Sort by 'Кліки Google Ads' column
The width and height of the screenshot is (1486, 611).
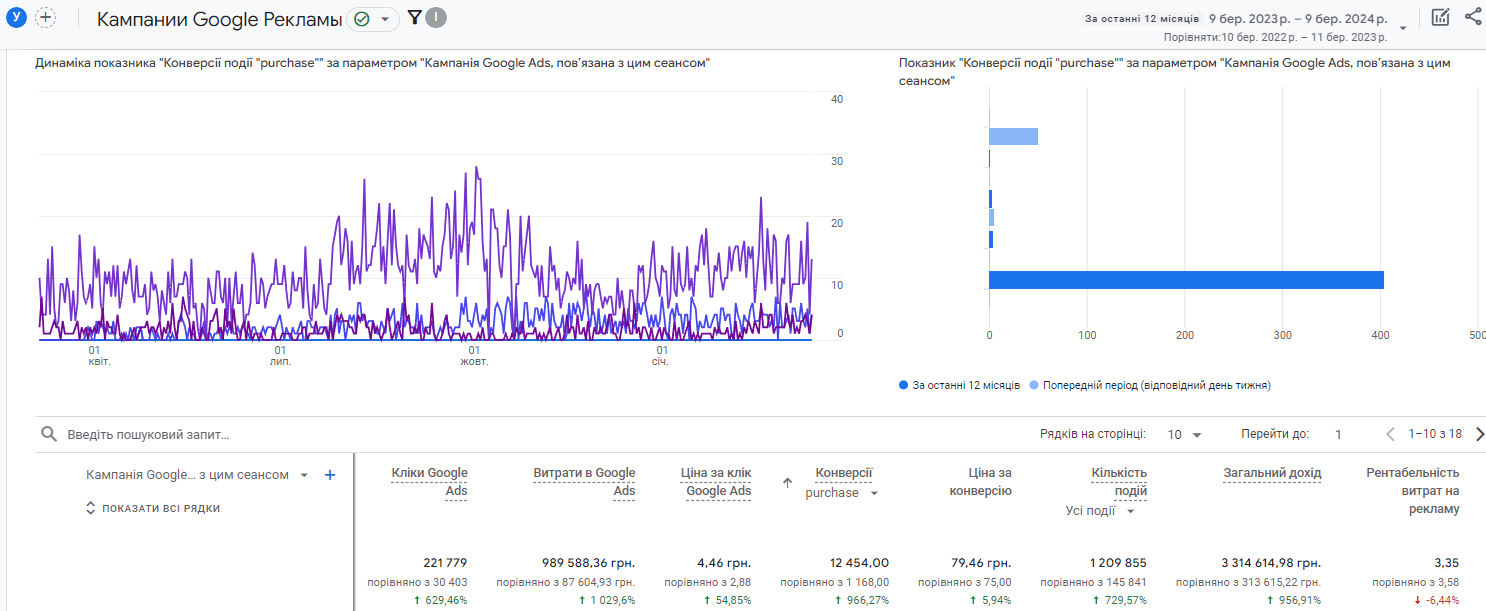(429, 482)
